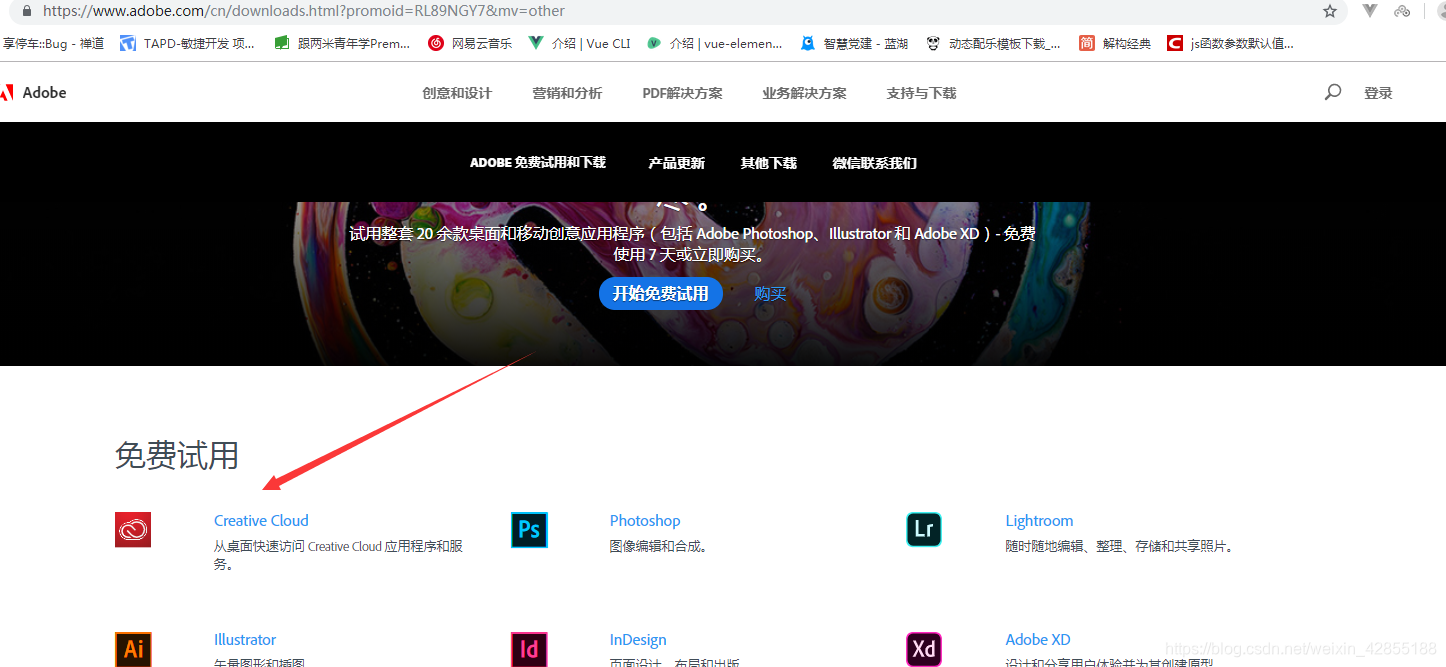This screenshot has width=1446, height=667.
Task: Open the Vue CLI bookmark
Action: 580,43
